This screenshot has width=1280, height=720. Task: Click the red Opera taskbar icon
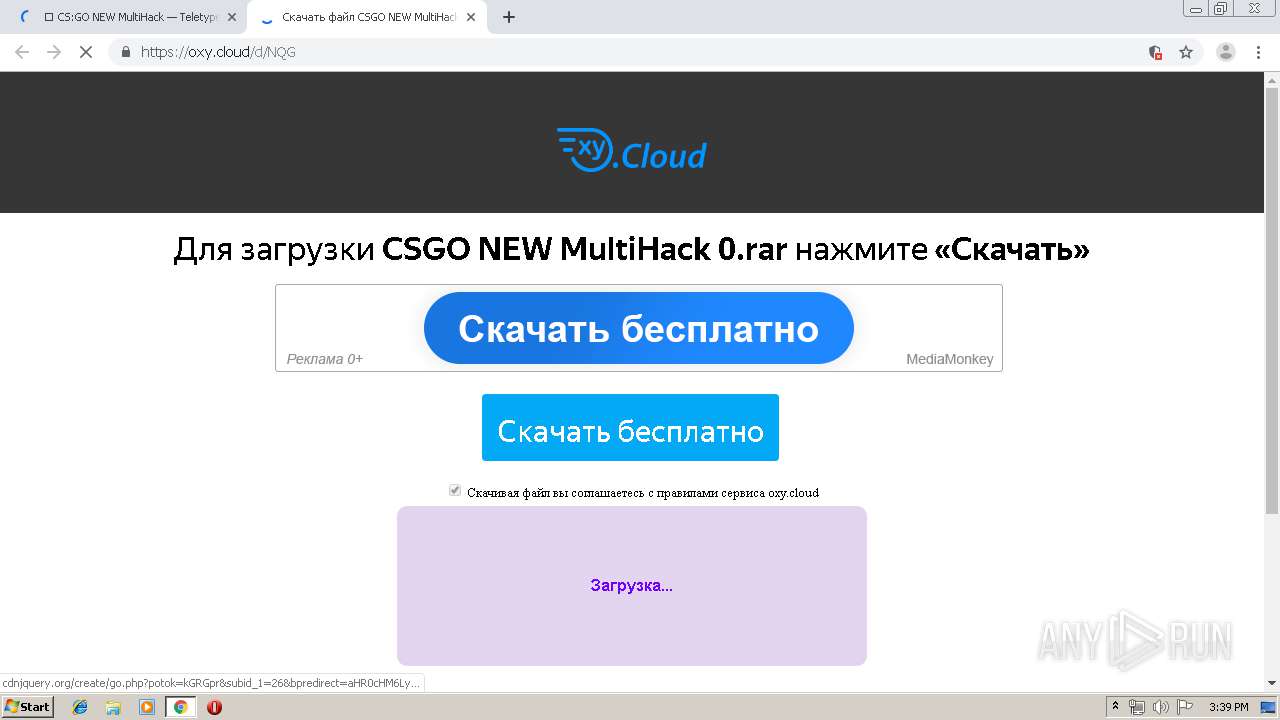(x=214, y=707)
